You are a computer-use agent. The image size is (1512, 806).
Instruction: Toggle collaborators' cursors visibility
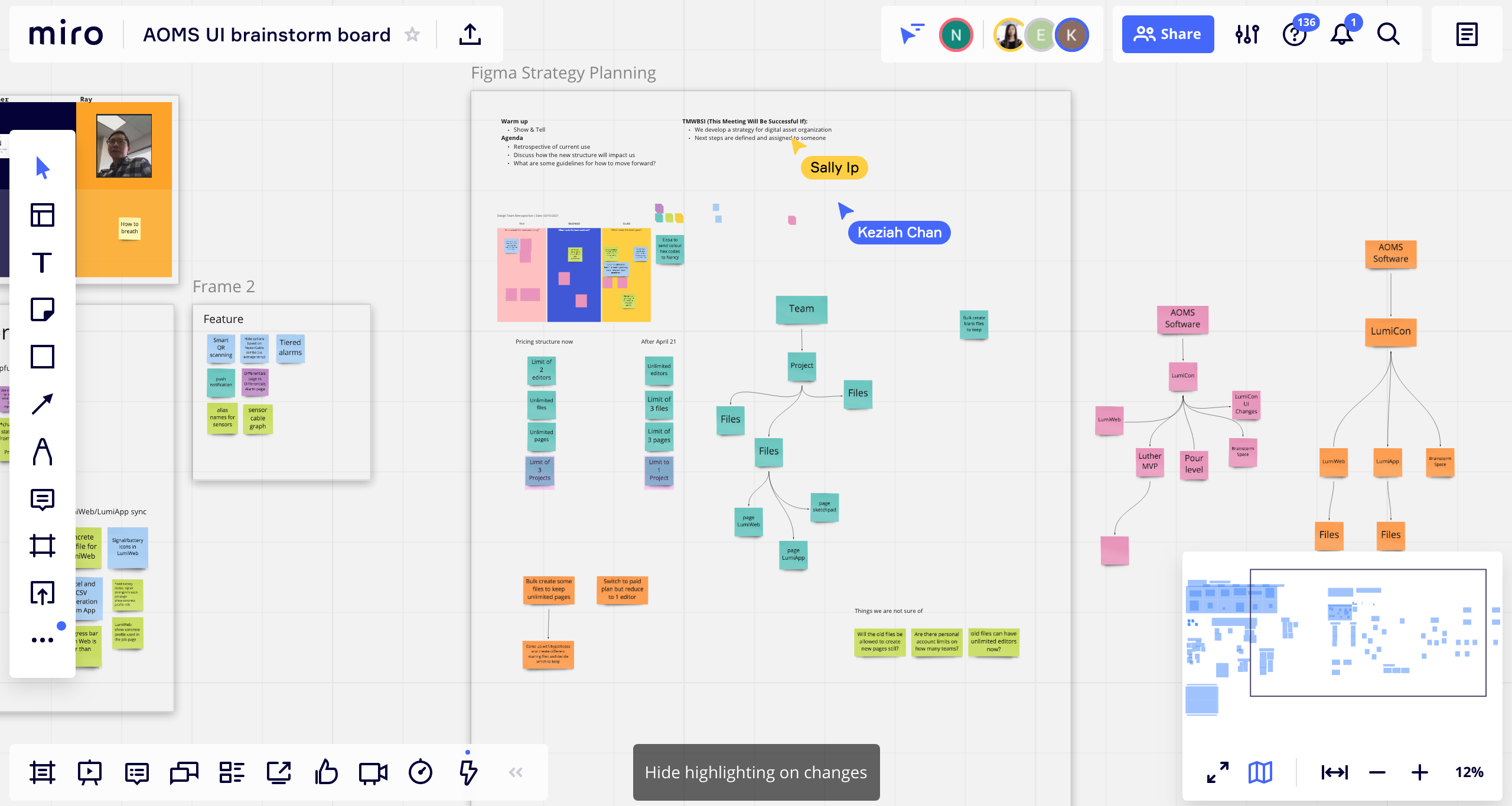912,34
